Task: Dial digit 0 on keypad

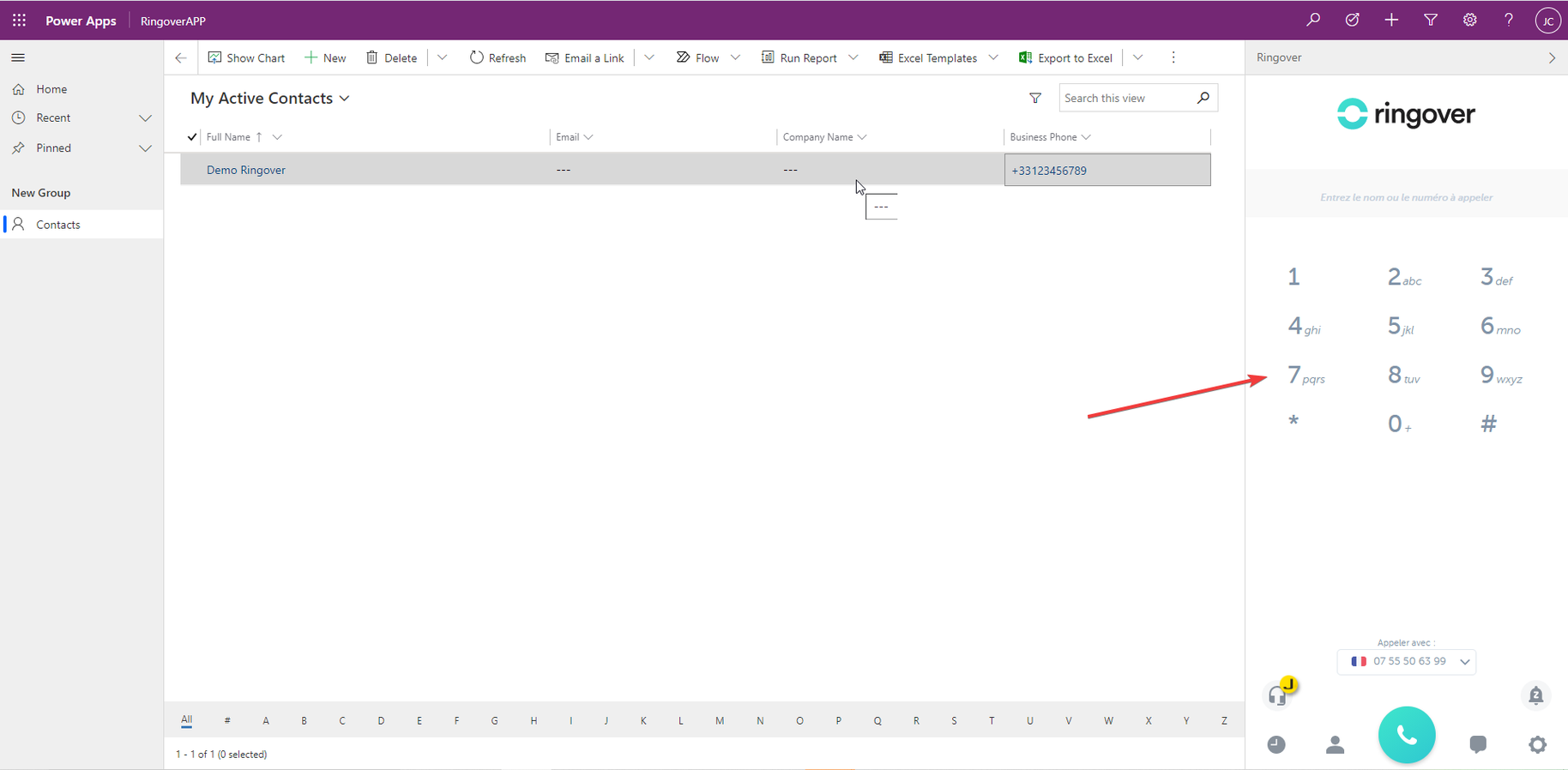Action: tap(1399, 424)
